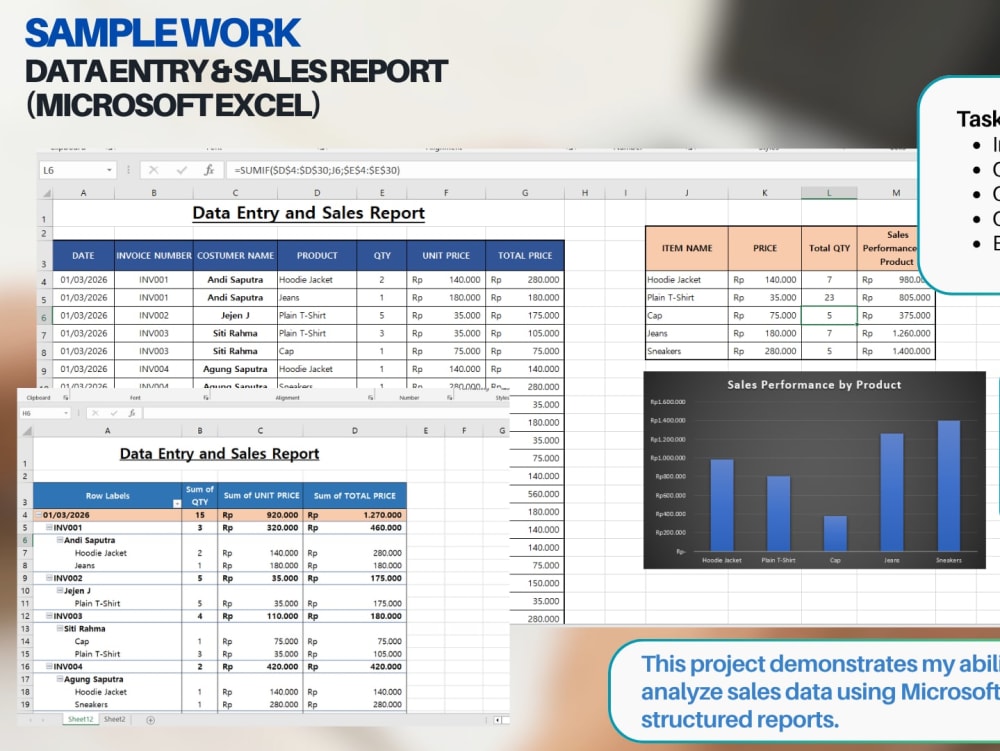Select column header K in the upper sheet

[765, 193]
